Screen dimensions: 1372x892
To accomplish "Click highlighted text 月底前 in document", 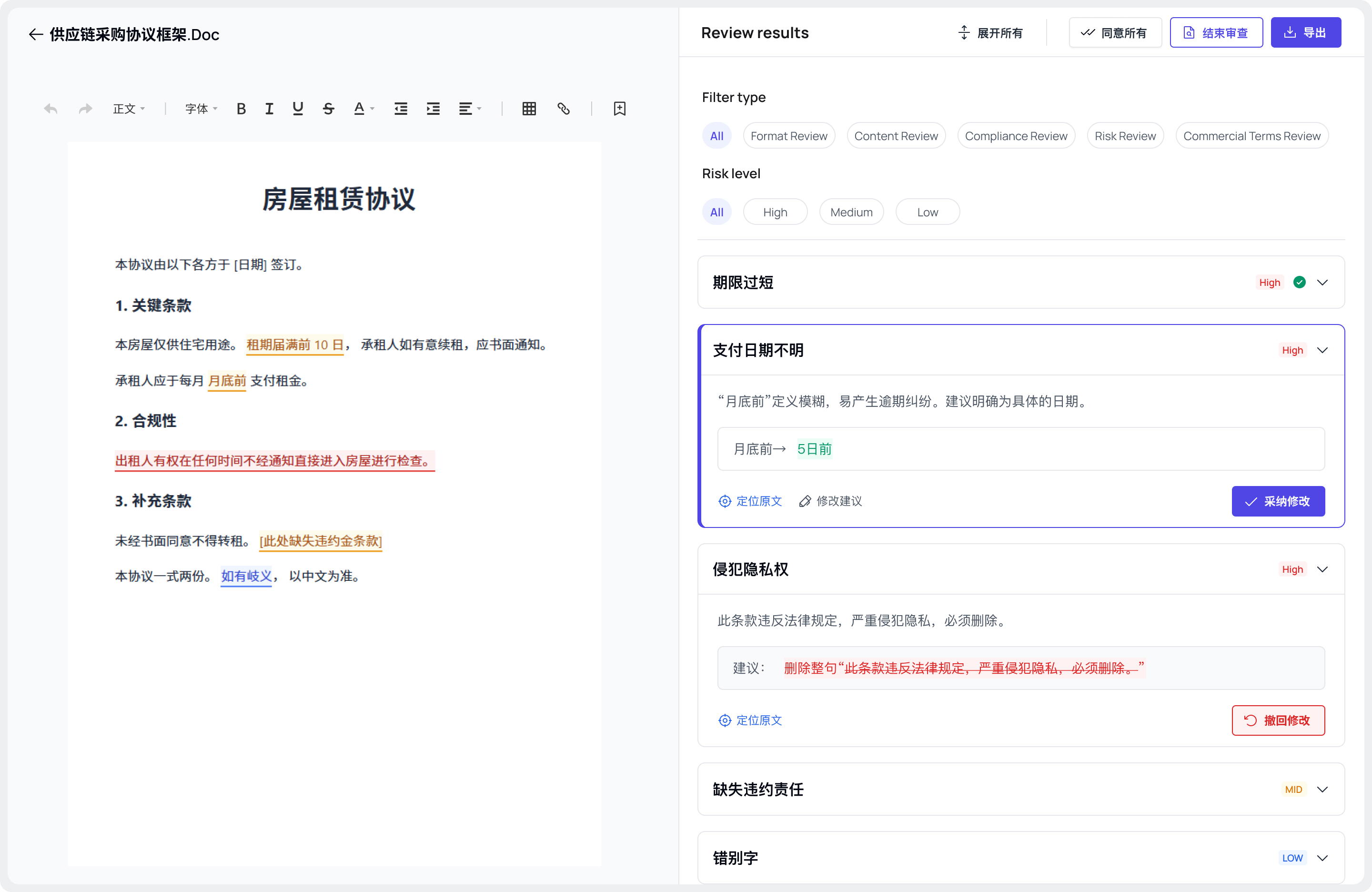I will 227,381.
